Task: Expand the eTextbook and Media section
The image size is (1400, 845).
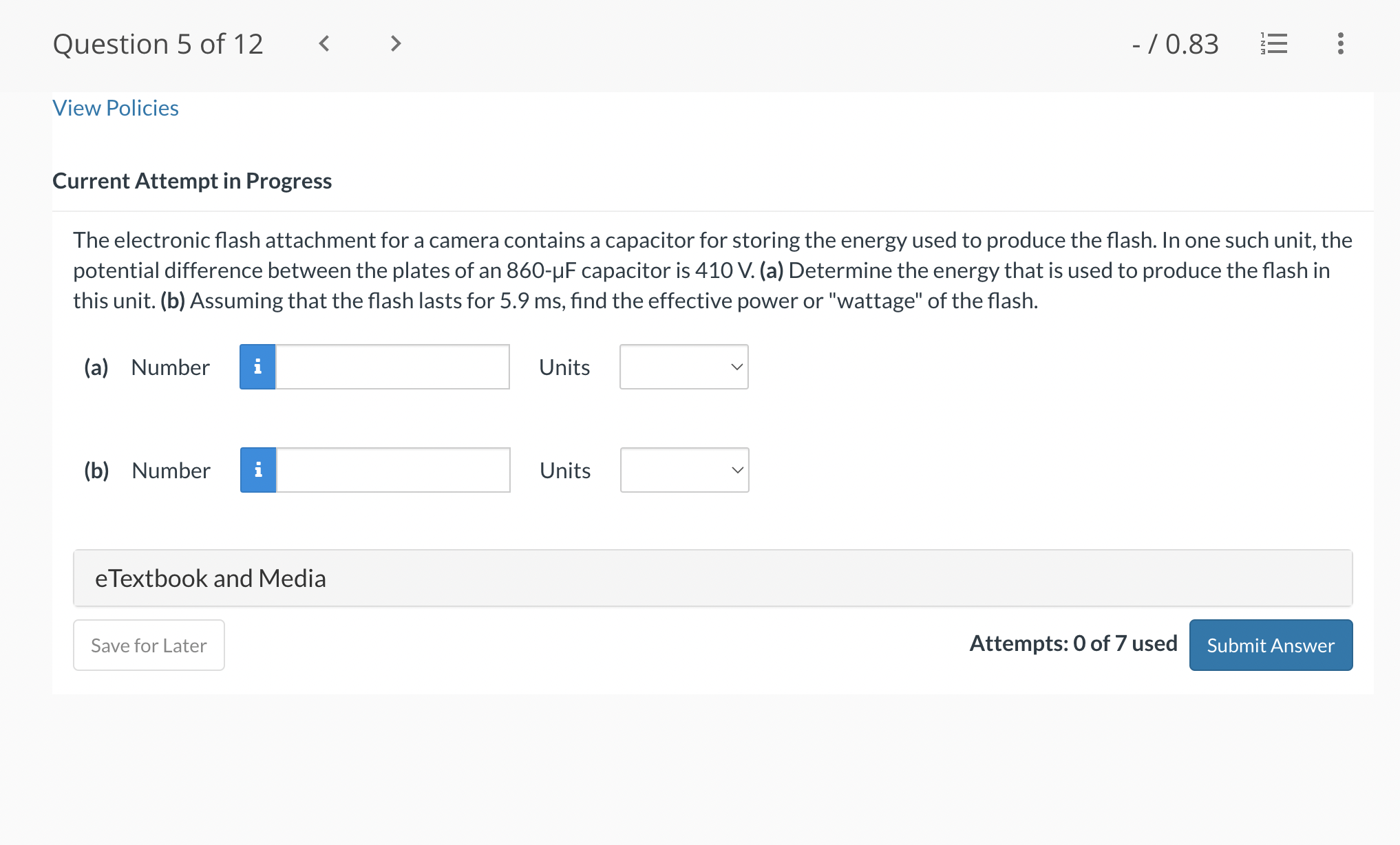Action: (x=713, y=578)
